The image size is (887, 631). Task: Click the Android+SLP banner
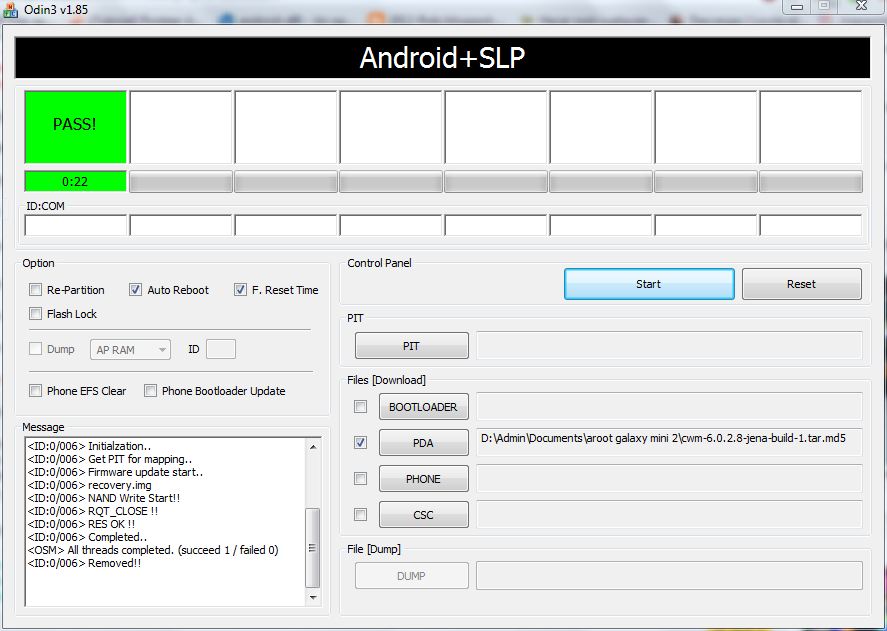pyautogui.click(x=442, y=58)
